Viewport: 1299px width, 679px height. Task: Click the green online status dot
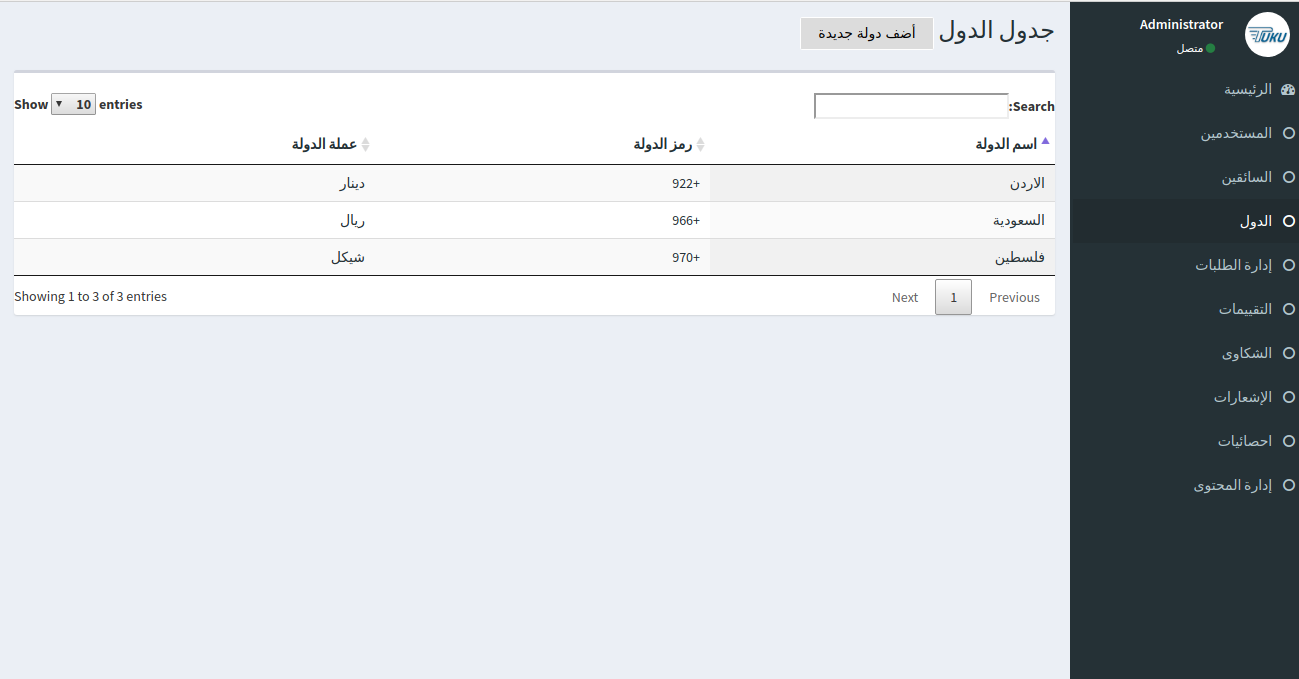point(1210,48)
